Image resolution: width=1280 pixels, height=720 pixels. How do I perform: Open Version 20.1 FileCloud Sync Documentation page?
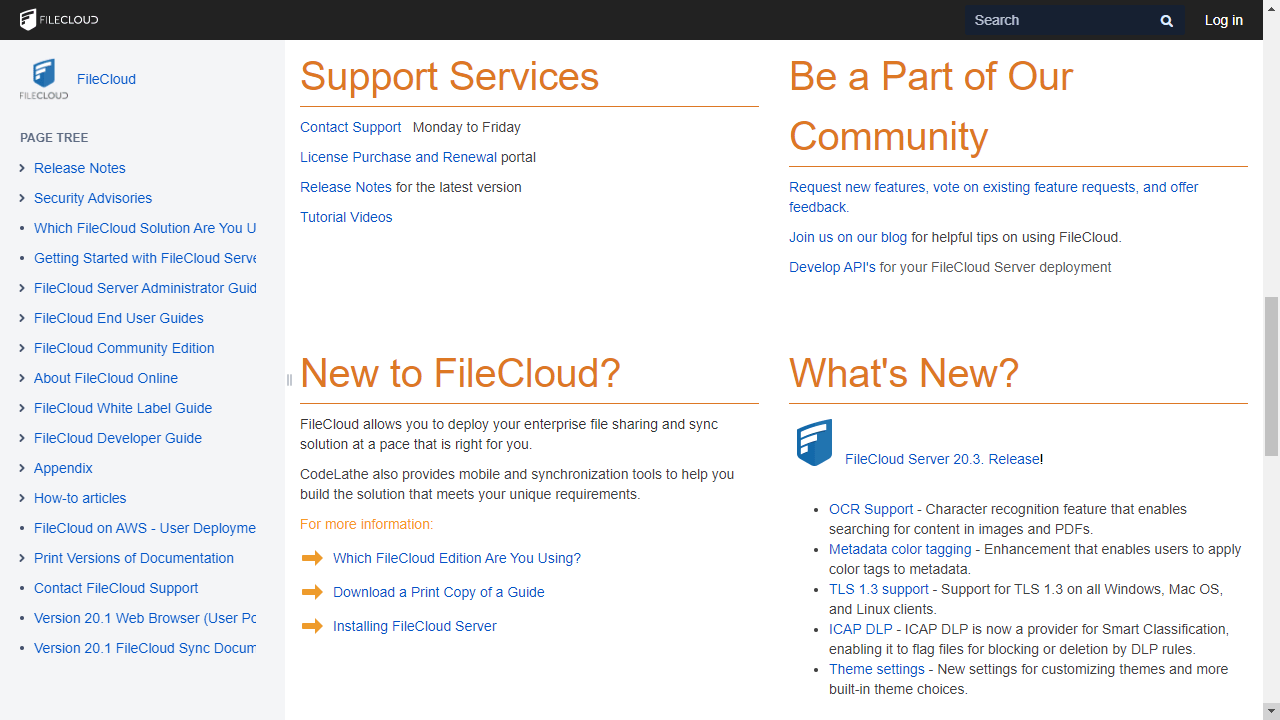click(145, 648)
